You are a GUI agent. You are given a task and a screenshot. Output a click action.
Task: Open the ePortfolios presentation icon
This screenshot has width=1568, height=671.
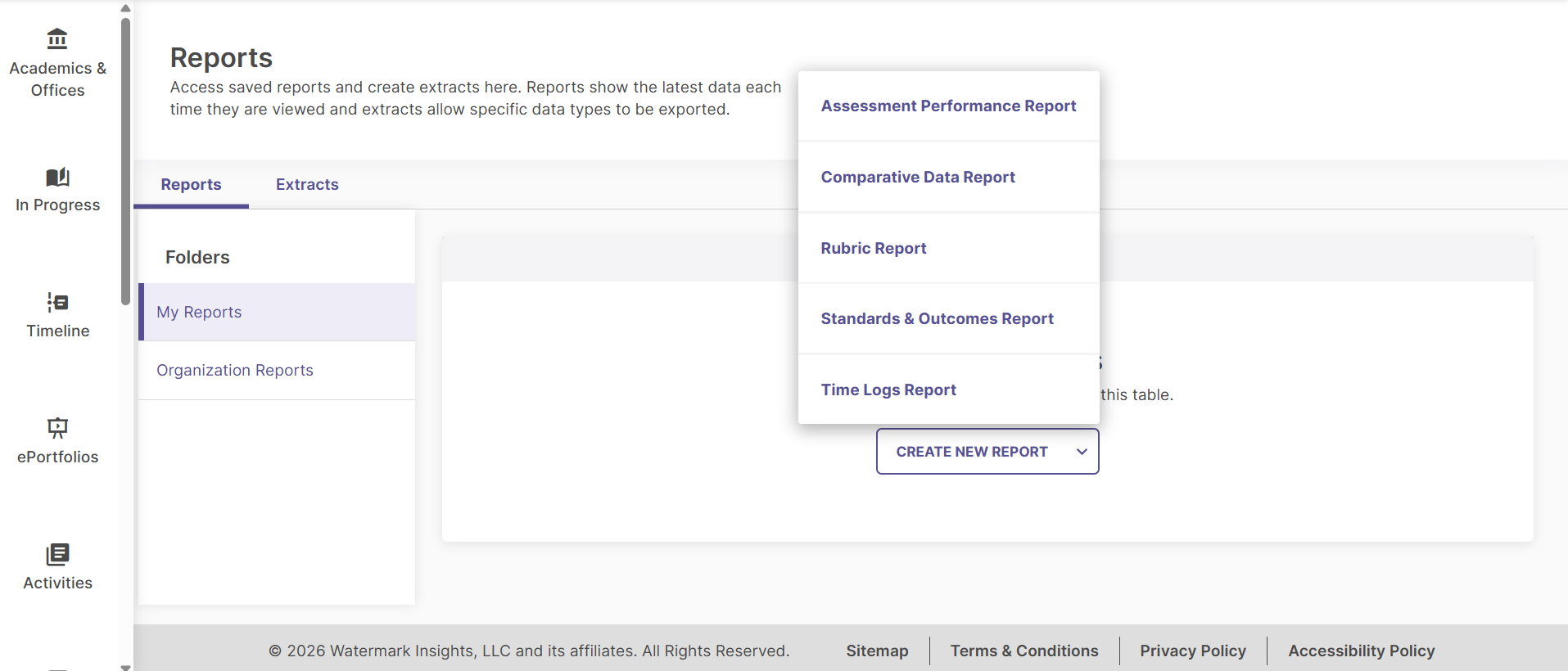[57, 428]
